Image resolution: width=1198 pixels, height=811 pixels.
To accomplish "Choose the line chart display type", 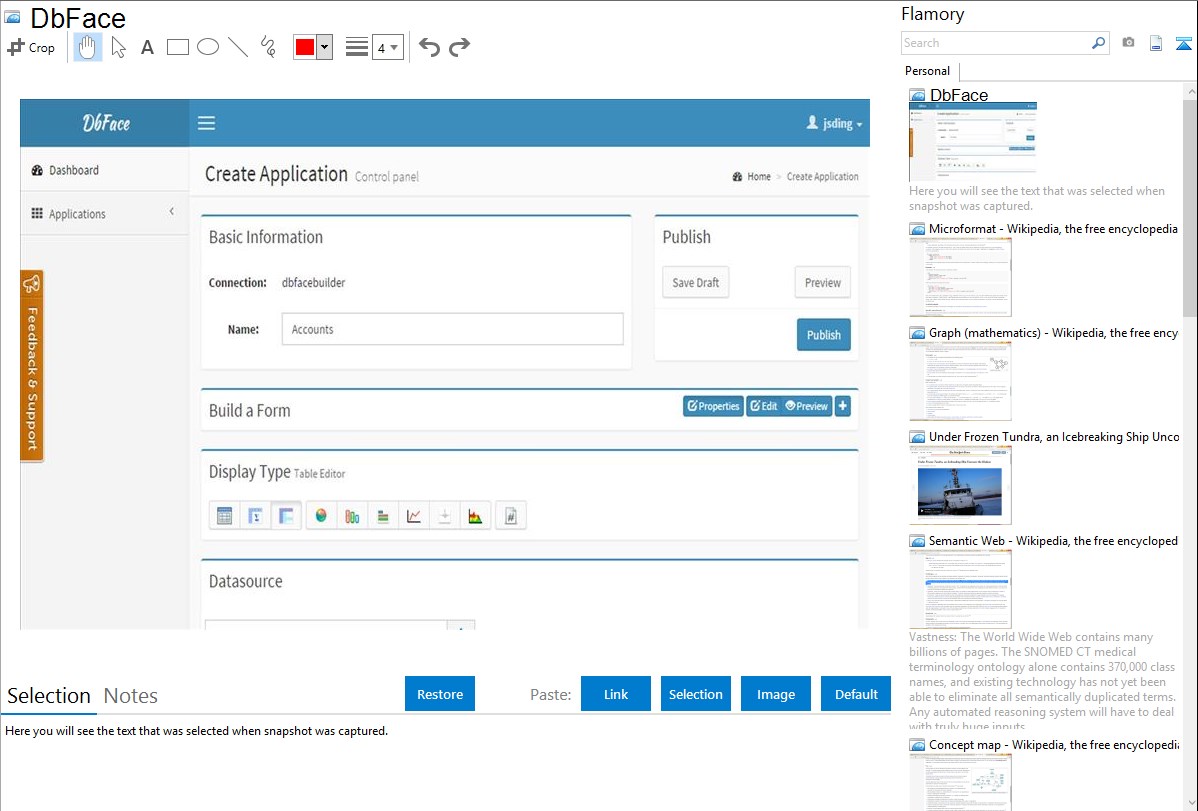I will click(413, 516).
